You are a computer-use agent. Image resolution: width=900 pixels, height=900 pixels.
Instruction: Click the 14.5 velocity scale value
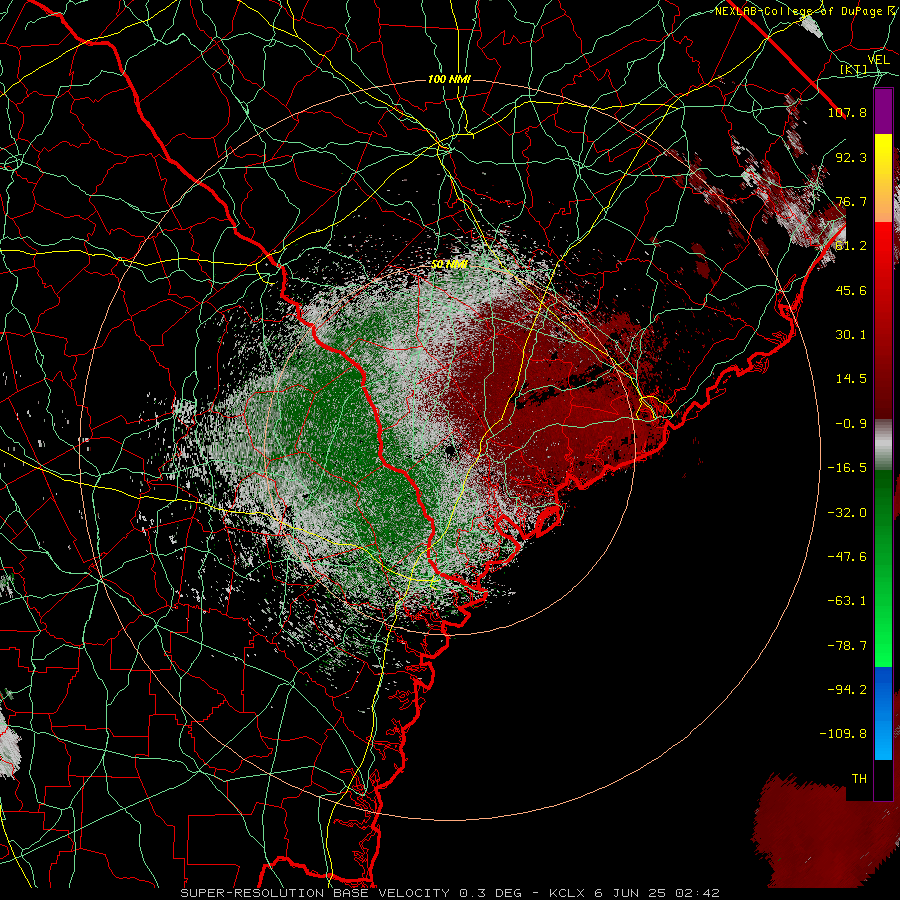[851, 379]
